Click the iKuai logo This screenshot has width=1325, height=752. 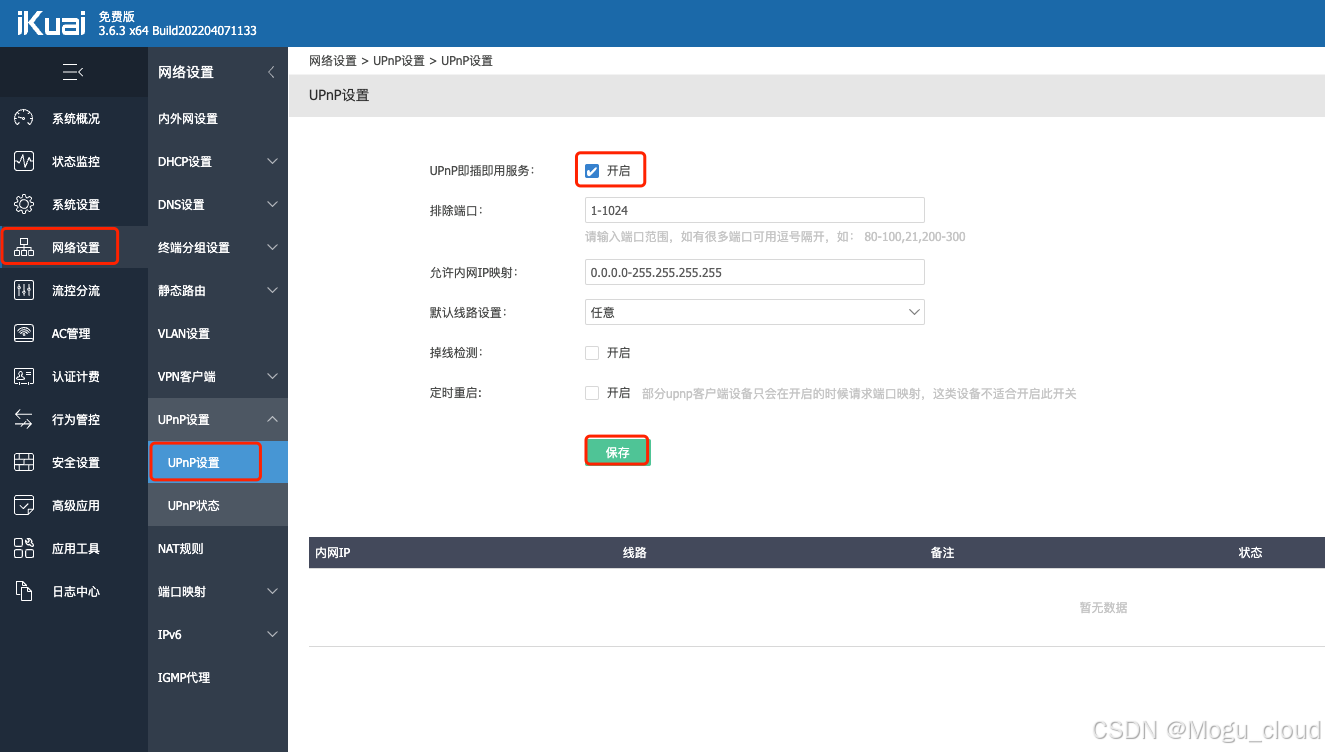(51, 23)
